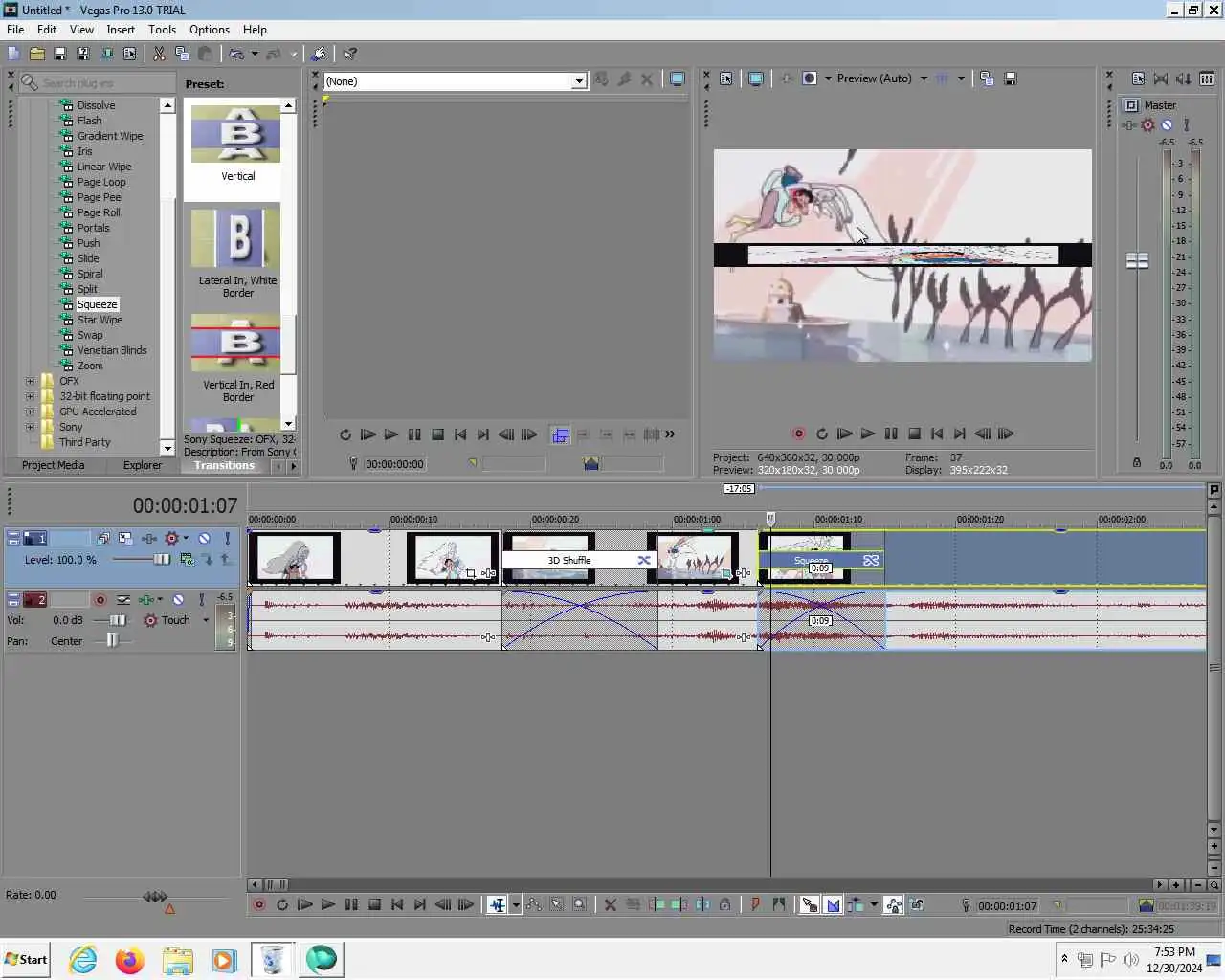The height and width of the screenshot is (980, 1225).
Task: Click the Record button in timeline transport
Action: click(258, 904)
